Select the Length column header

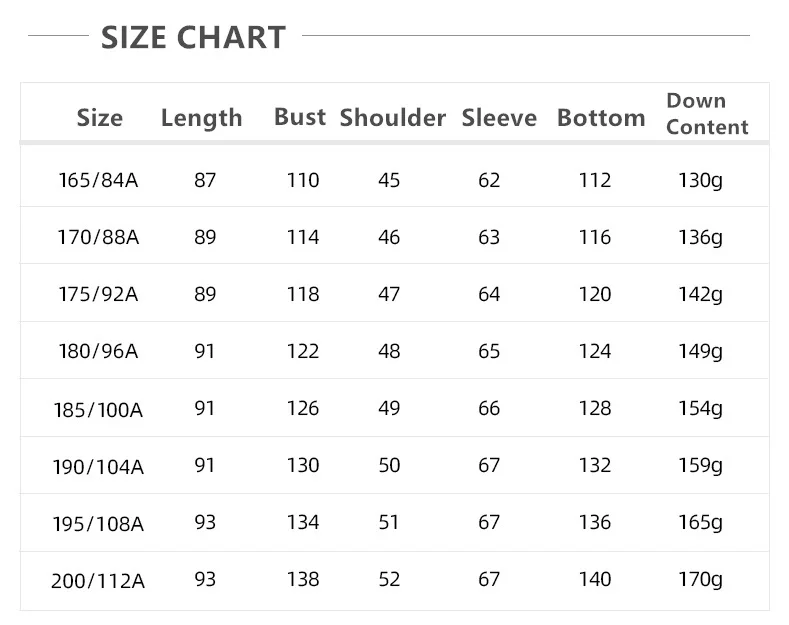(202, 119)
